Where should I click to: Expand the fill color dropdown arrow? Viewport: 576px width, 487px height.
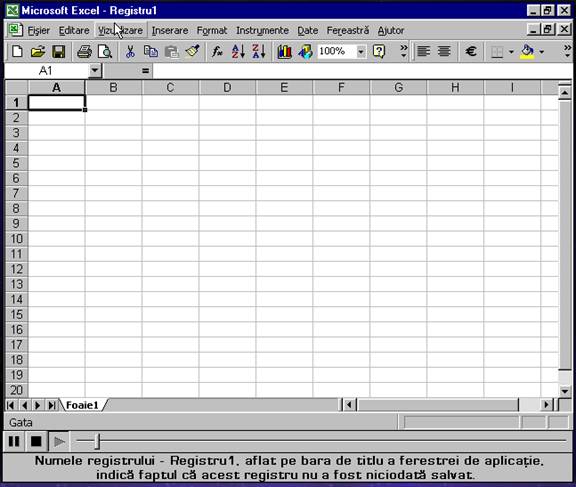point(541,51)
